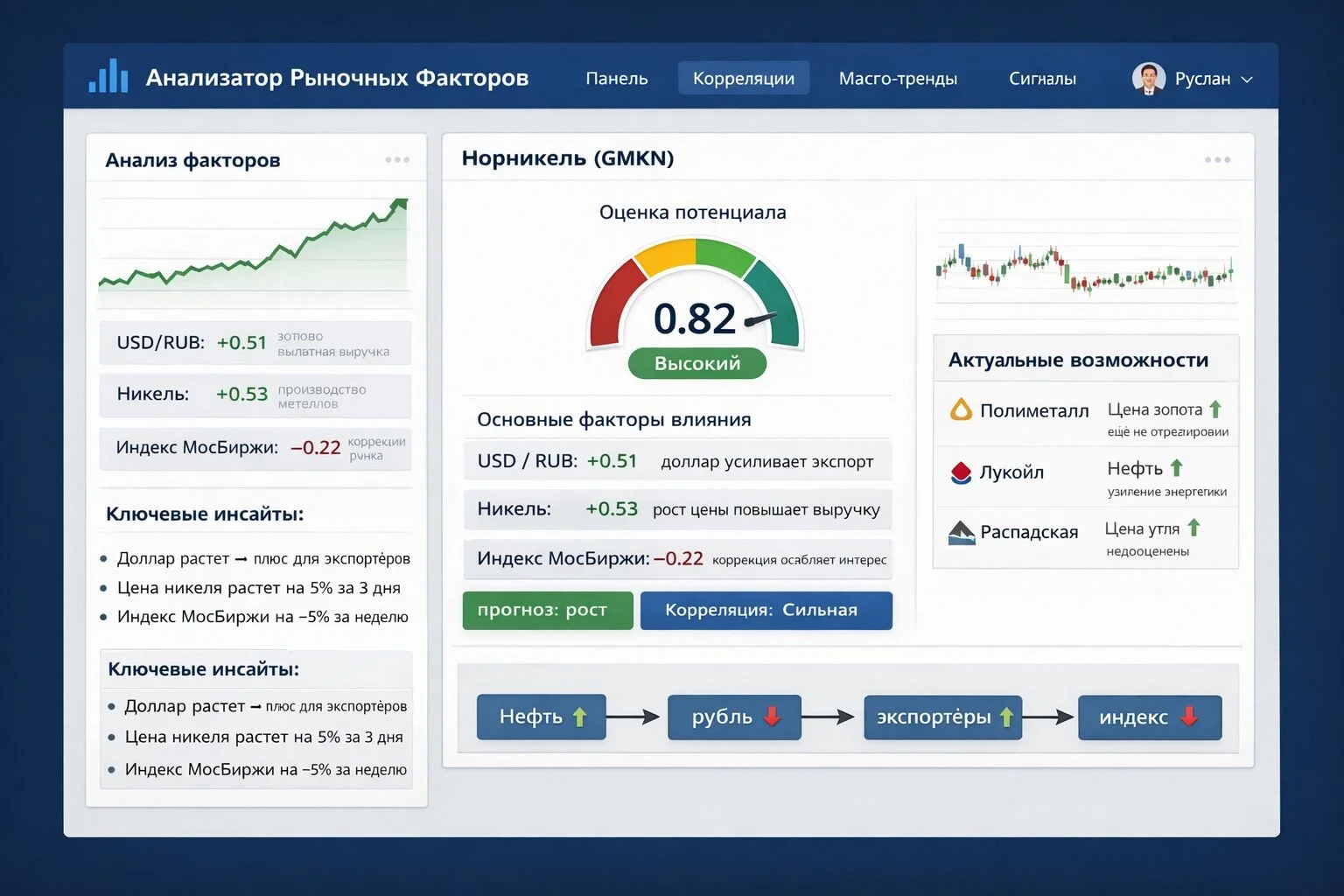
Task: Select the индекс chip in the flow chain
Action: (1150, 717)
